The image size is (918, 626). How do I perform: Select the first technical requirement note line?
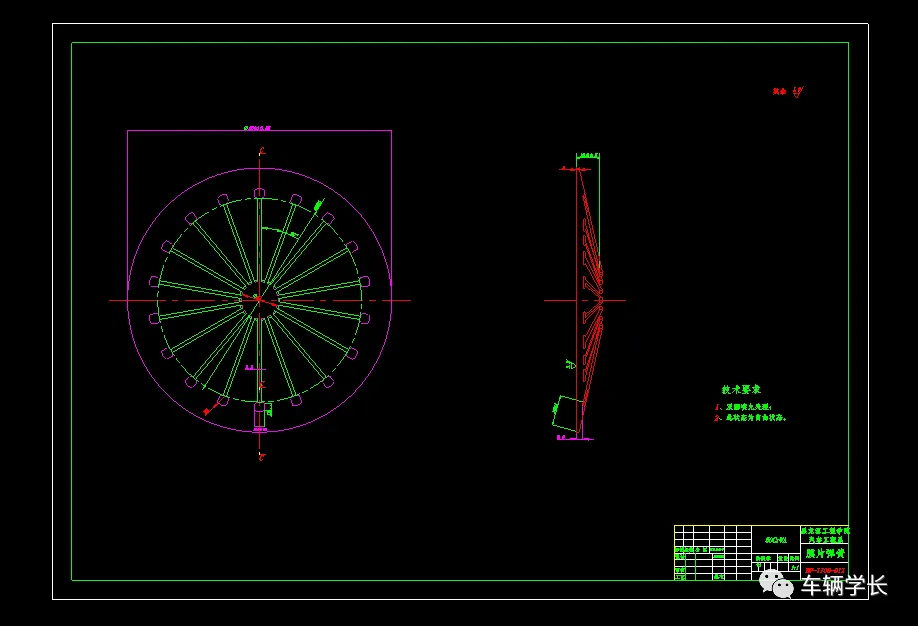tap(744, 407)
